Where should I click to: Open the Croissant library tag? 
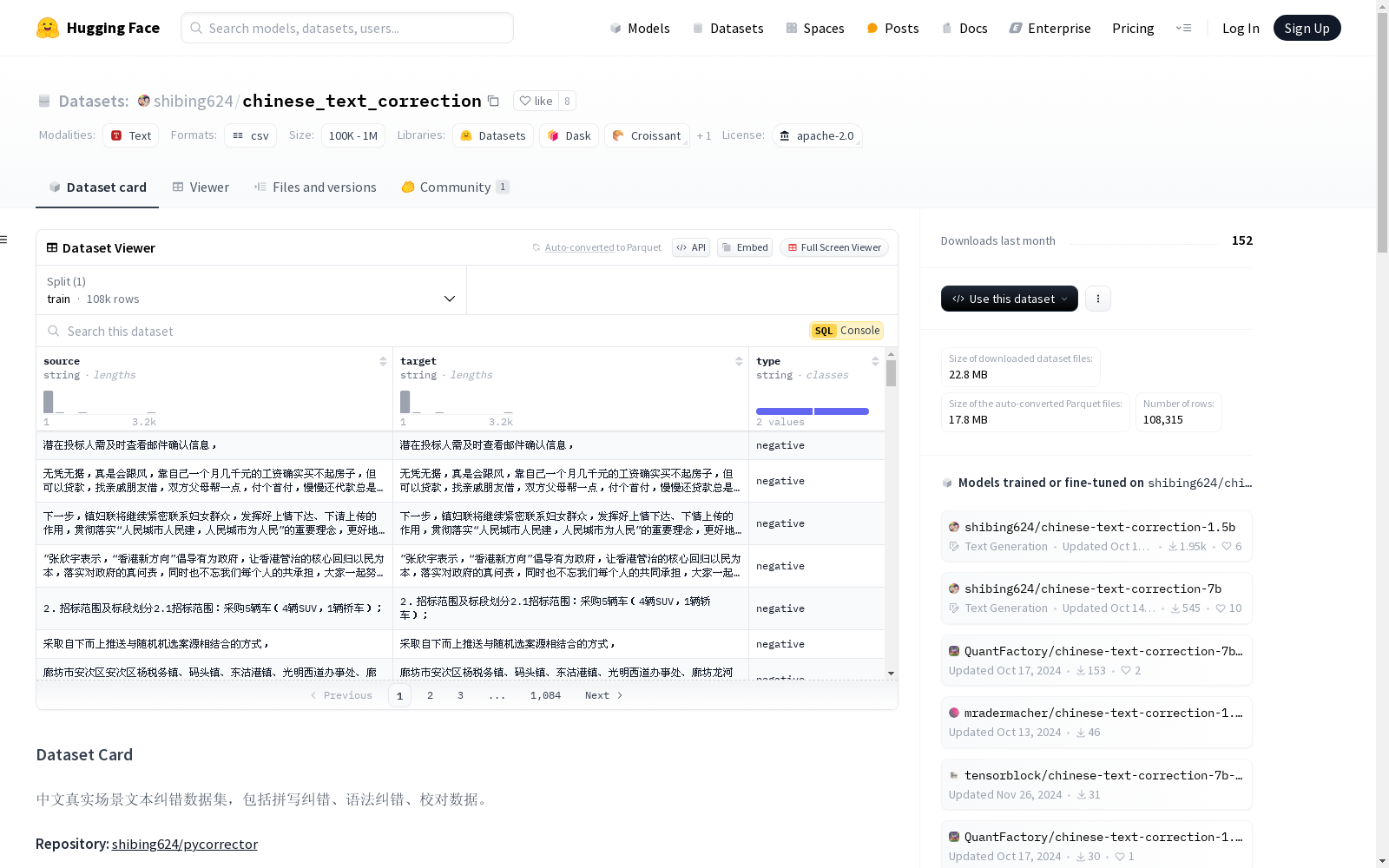647,135
